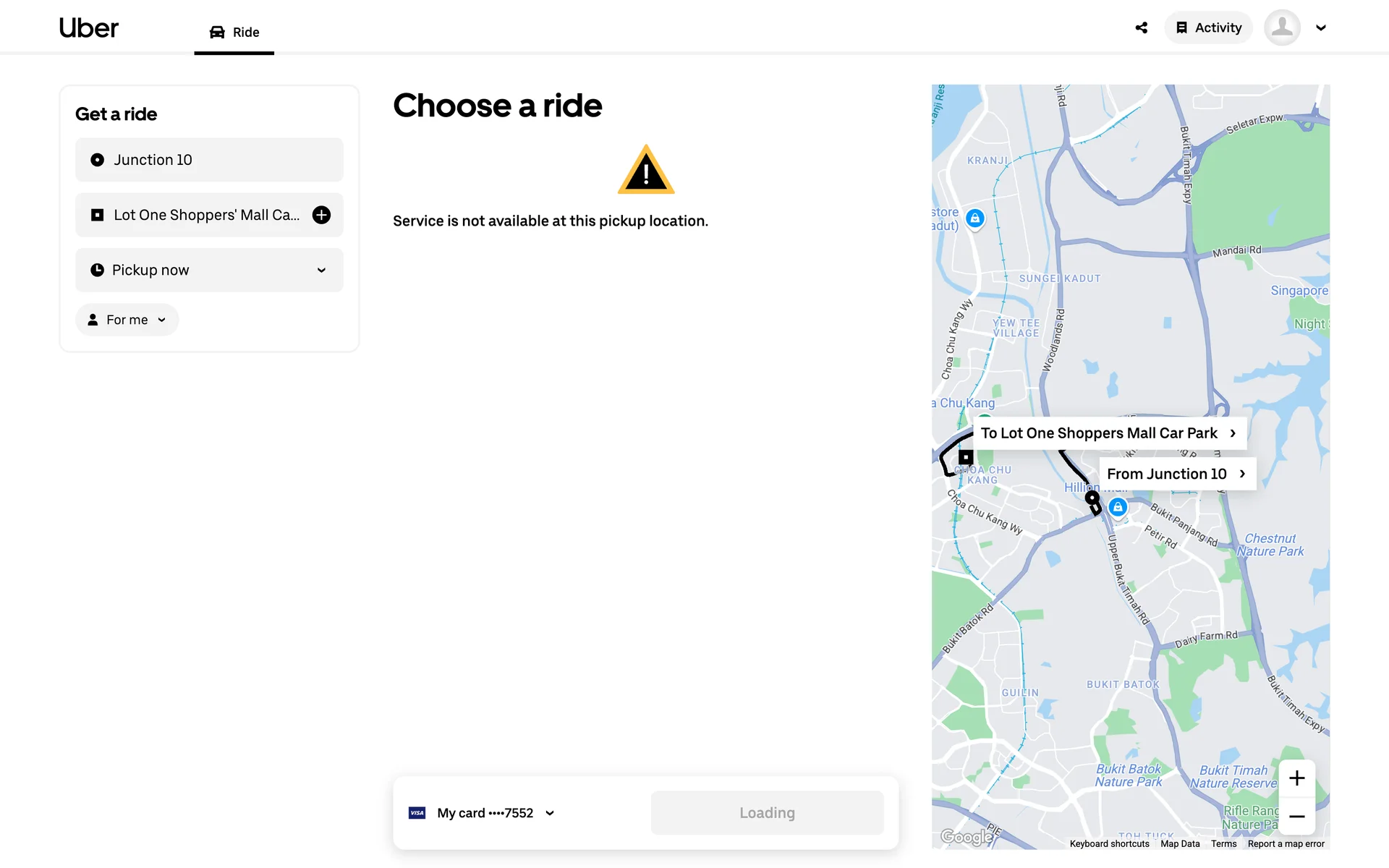Click the Visa card icon
1389x868 pixels.
pyautogui.click(x=417, y=813)
